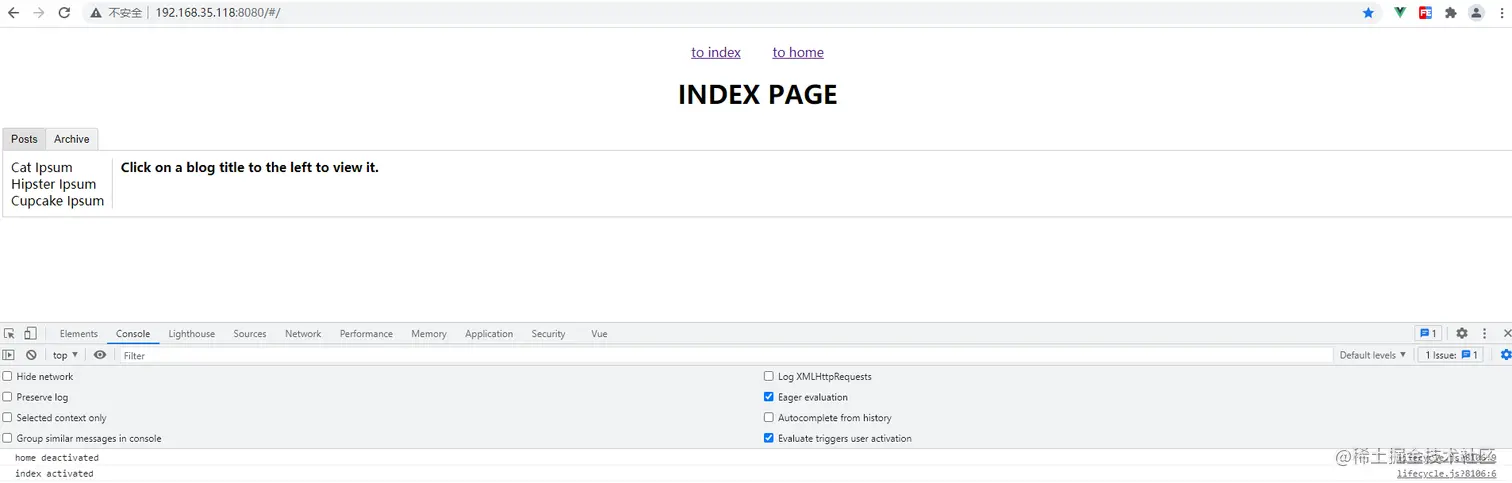Switch to the Archive tab
Image resolution: width=1512 pixels, height=483 pixels.
click(72, 139)
